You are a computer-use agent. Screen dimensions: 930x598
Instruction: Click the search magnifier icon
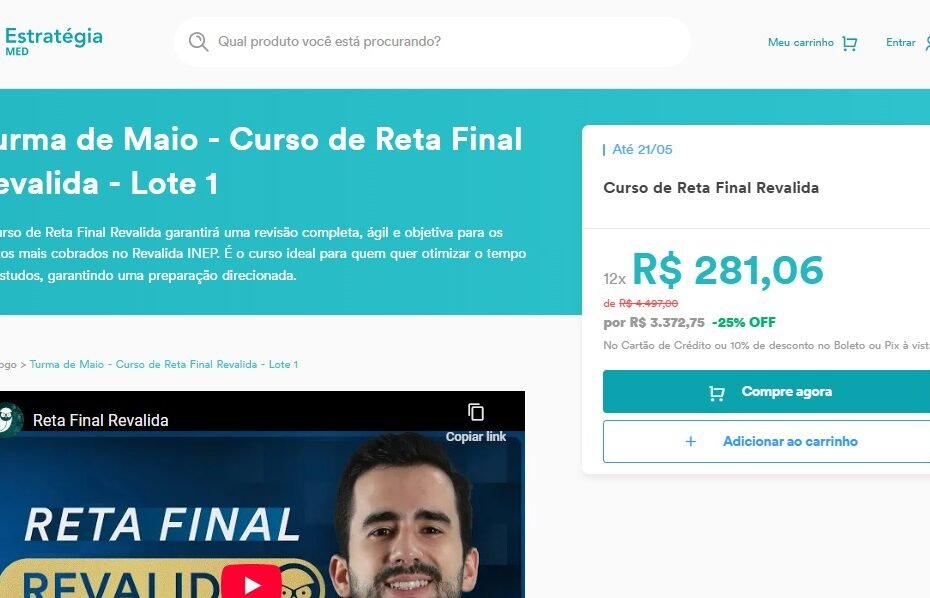(198, 42)
